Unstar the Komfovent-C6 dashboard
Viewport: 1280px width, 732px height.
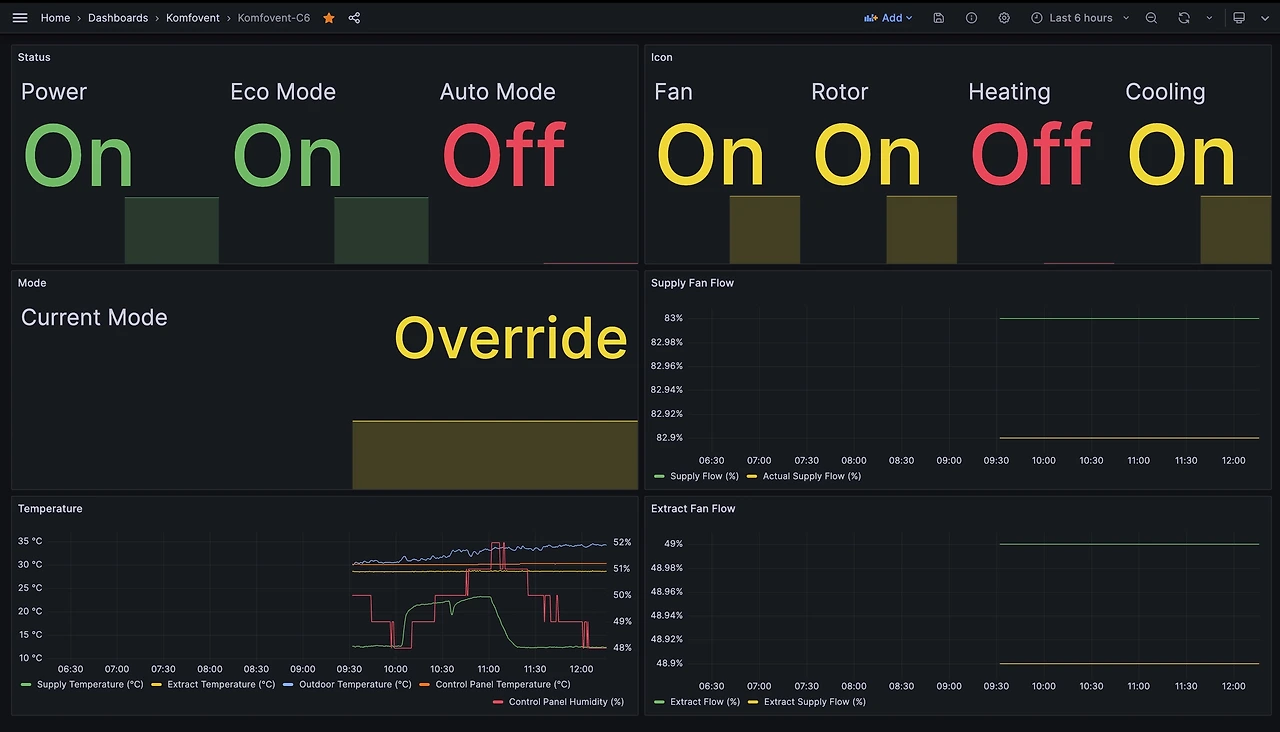tap(329, 18)
